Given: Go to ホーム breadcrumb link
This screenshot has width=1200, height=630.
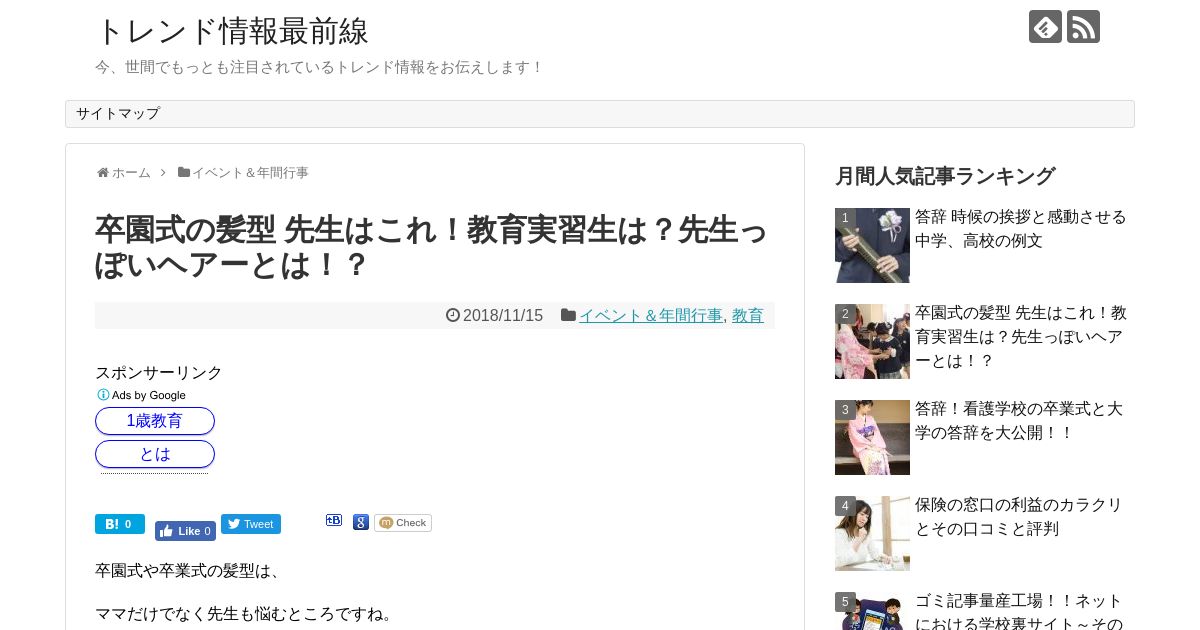Looking at the screenshot, I should pos(124,173).
